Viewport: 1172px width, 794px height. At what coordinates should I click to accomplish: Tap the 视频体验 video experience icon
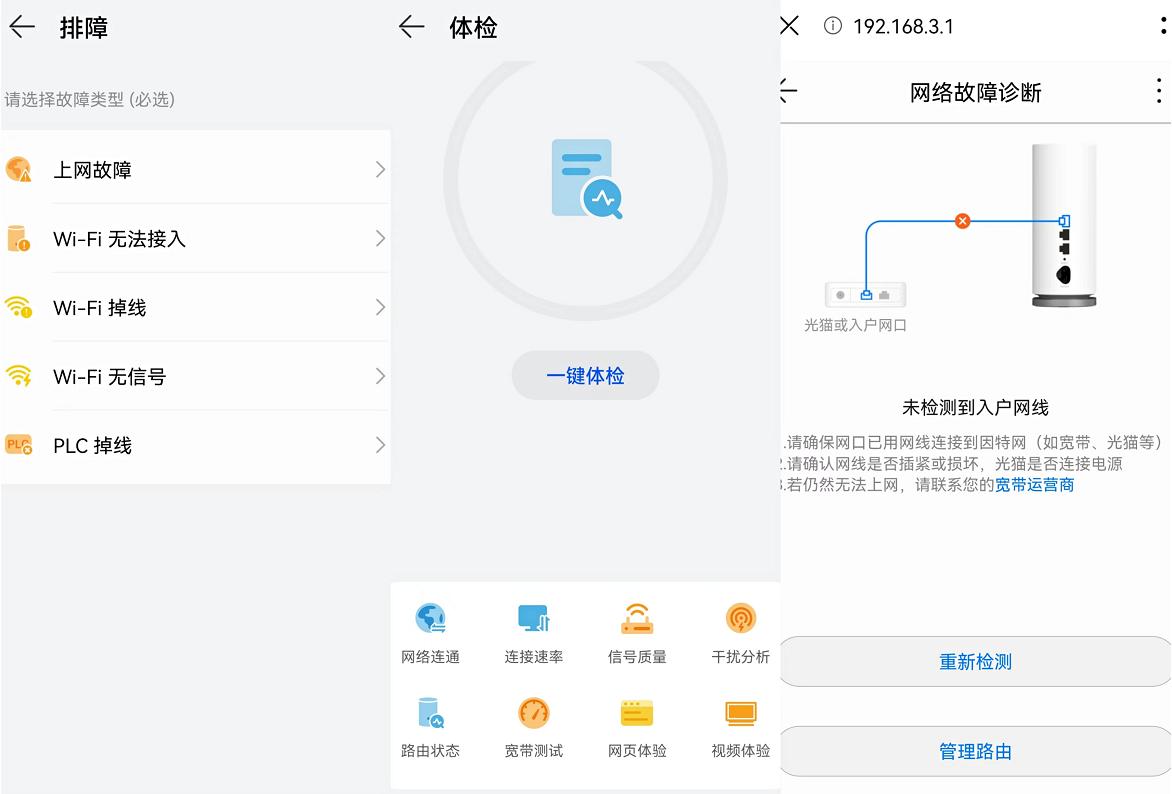coord(740,713)
